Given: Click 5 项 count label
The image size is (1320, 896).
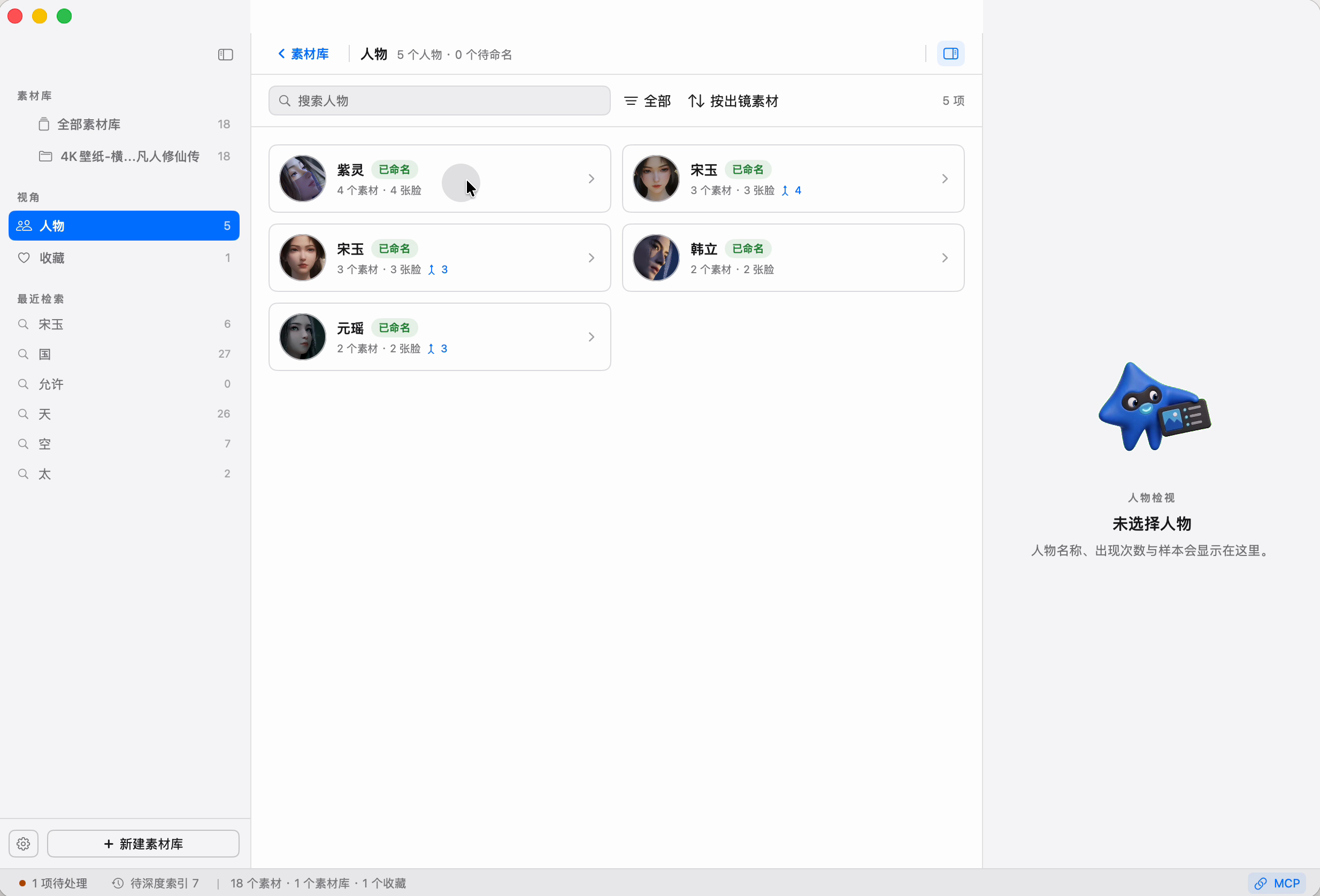Looking at the screenshot, I should (953, 101).
